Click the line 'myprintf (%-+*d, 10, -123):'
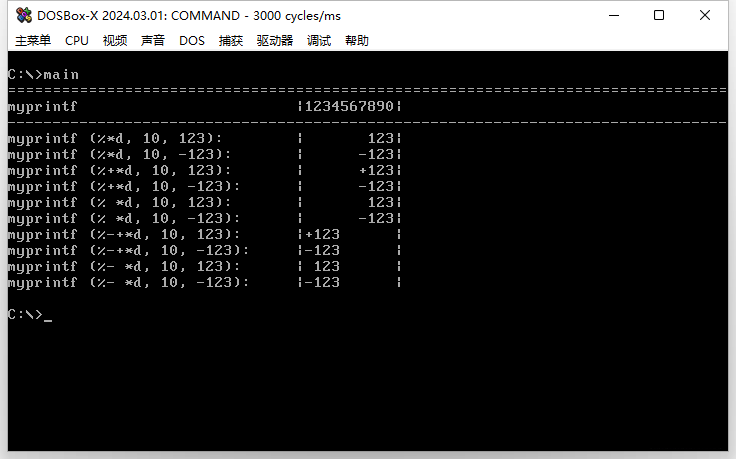This screenshot has width=736, height=459. tap(129, 250)
